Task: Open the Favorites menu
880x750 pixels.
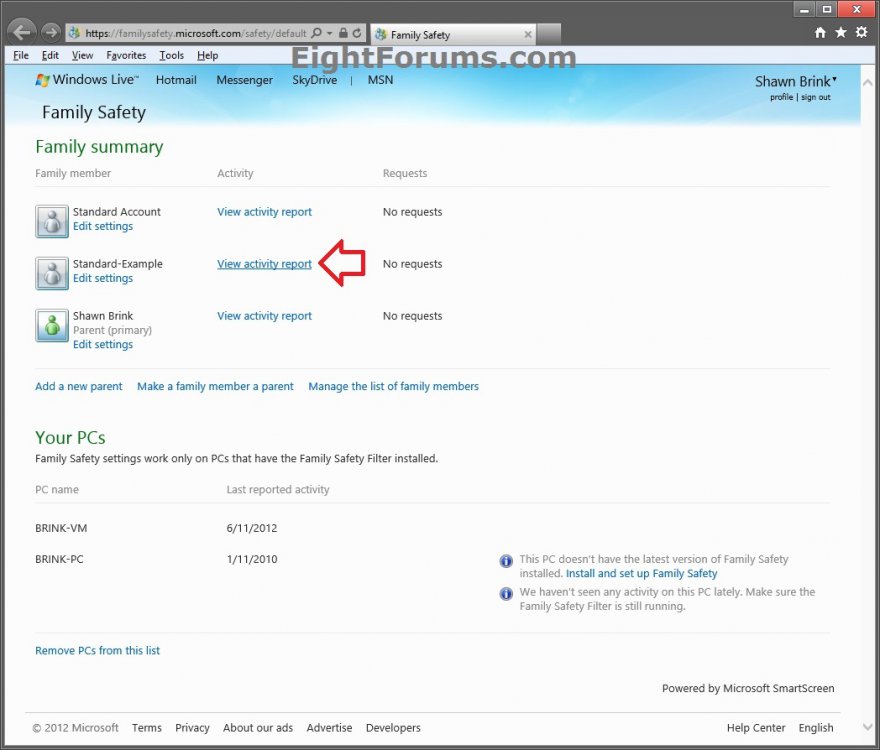Action: [126, 55]
